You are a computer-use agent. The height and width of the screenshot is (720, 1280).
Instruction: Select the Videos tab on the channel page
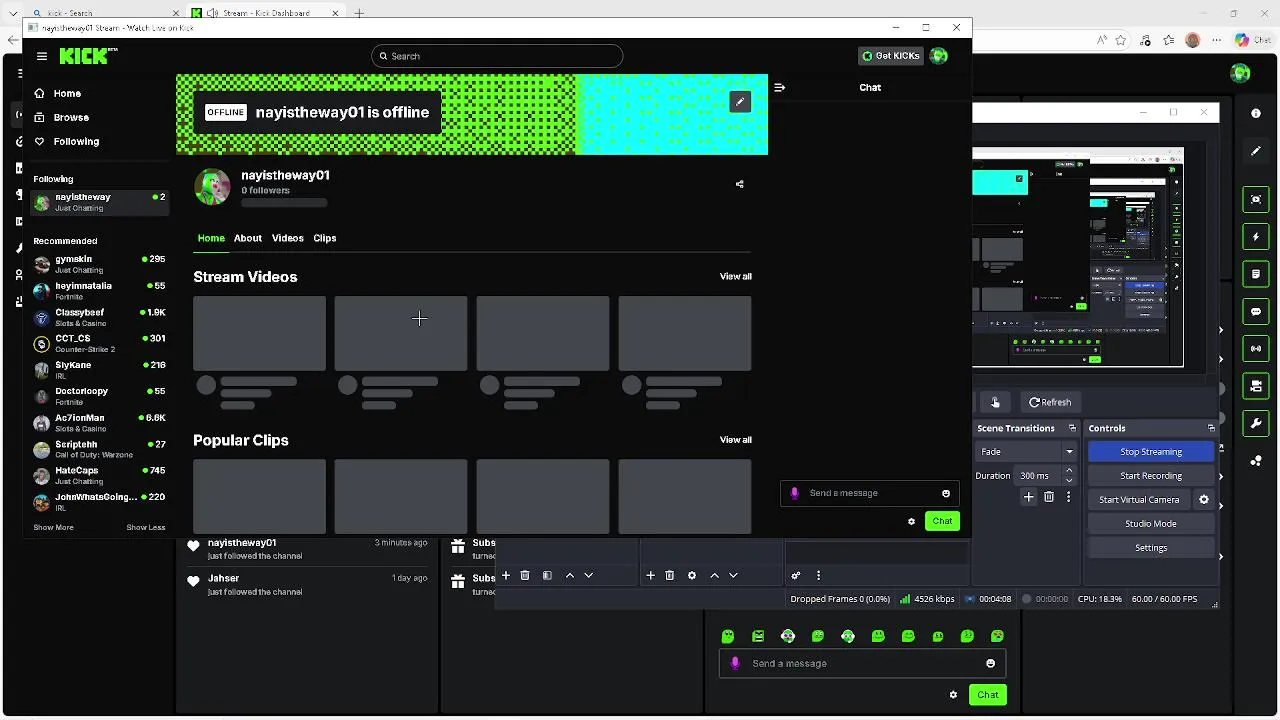(x=288, y=238)
